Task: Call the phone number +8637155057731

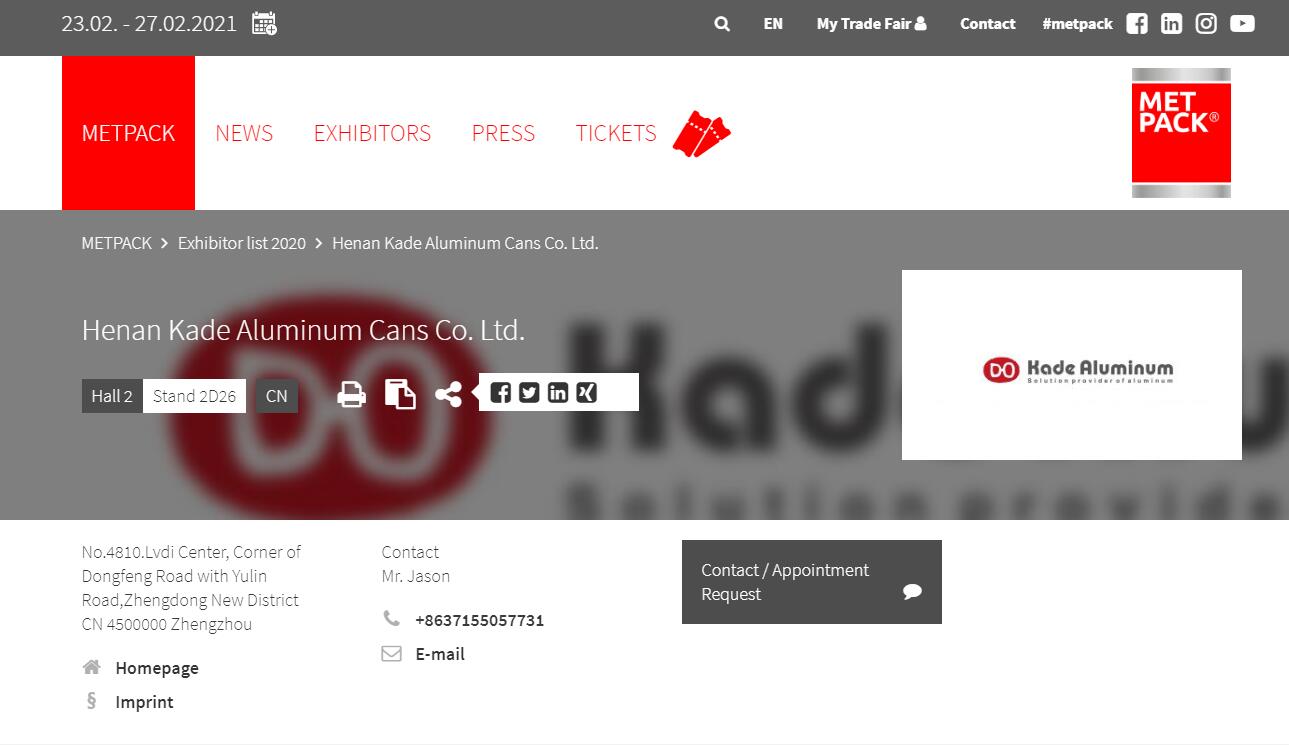Action: pos(480,620)
